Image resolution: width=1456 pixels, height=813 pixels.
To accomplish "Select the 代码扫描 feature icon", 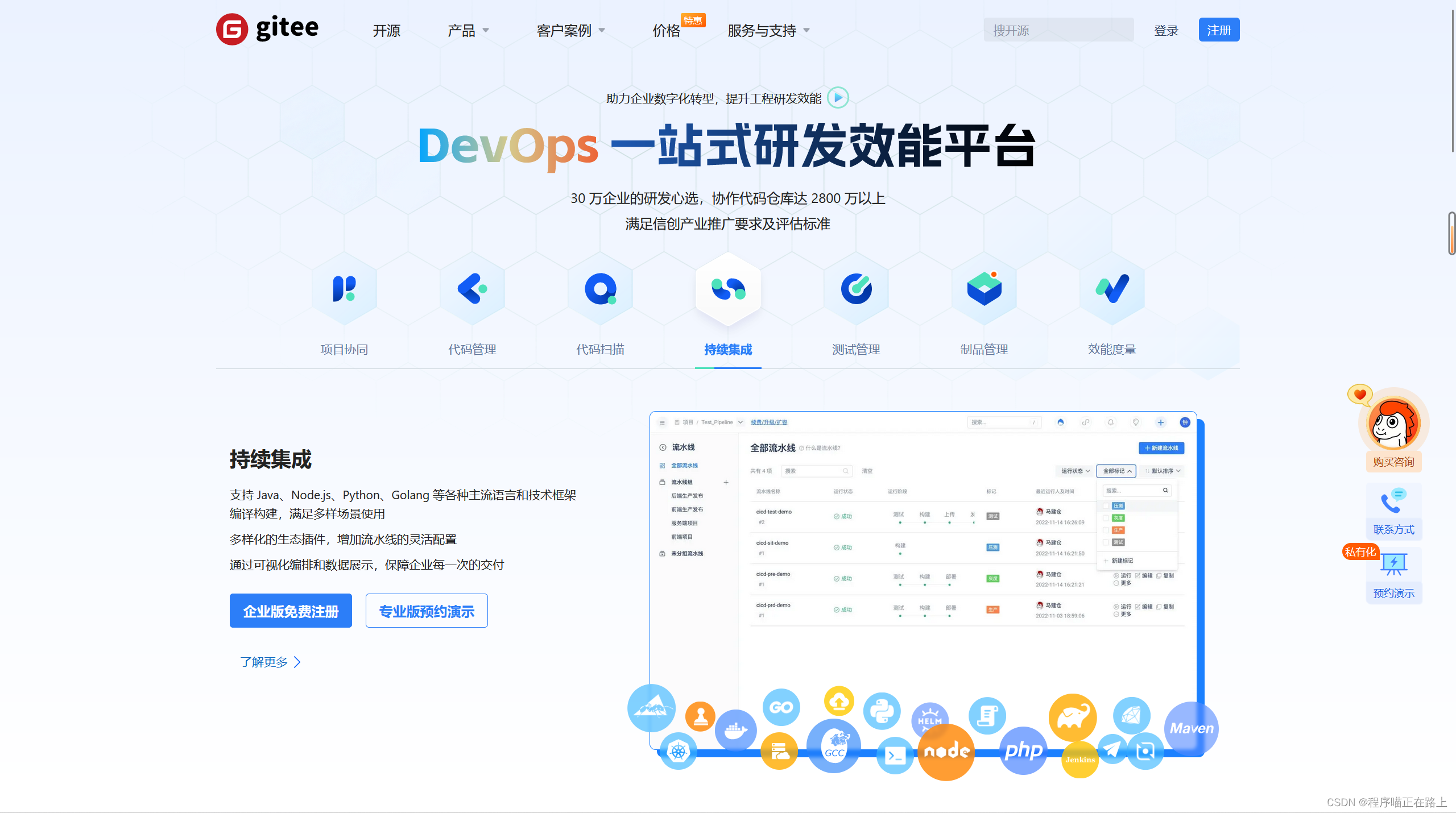I will tap(600, 289).
